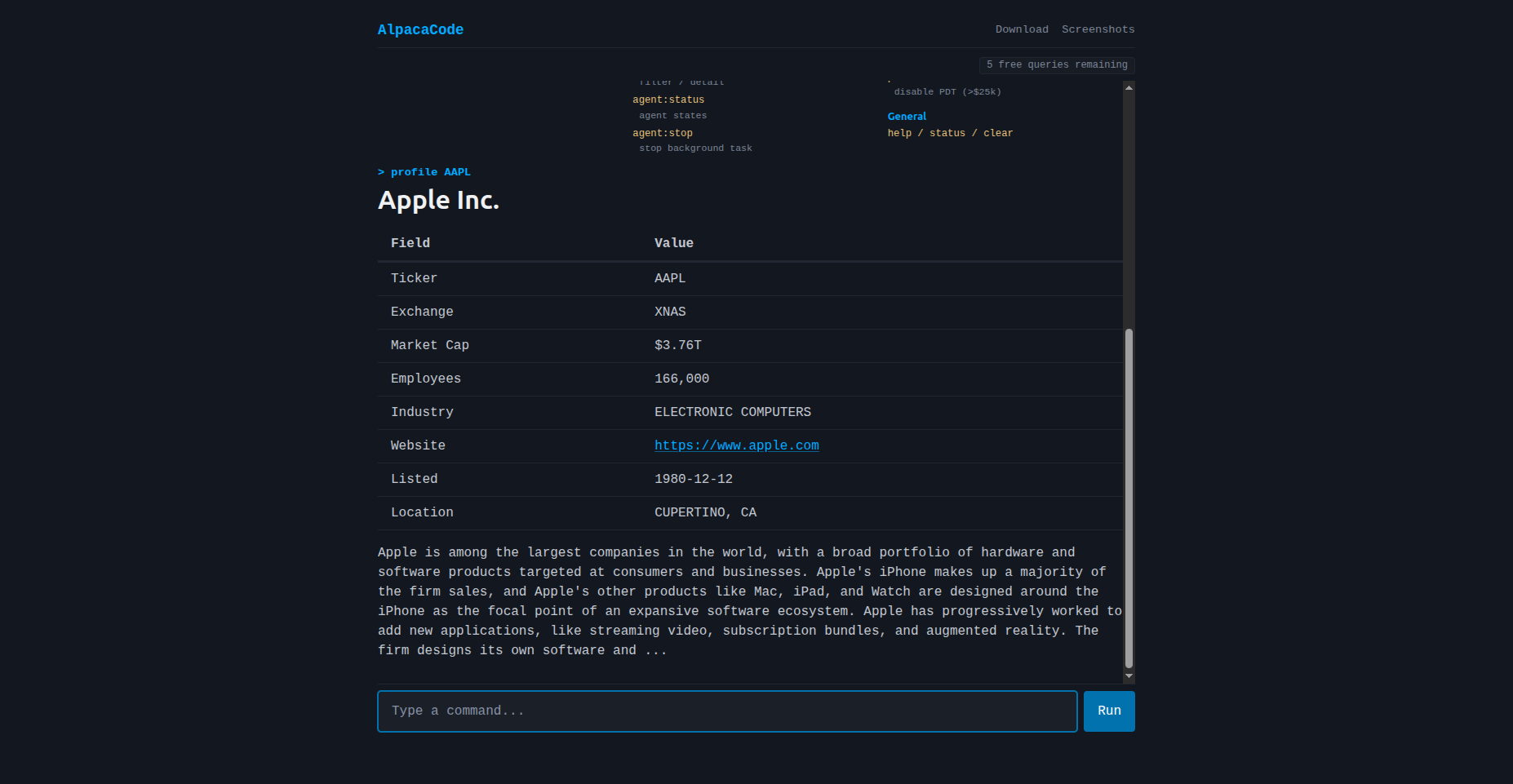This screenshot has height=784, width=1513.
Task: Select the Ticker row showing AAPL
Action: click(669, 278)
